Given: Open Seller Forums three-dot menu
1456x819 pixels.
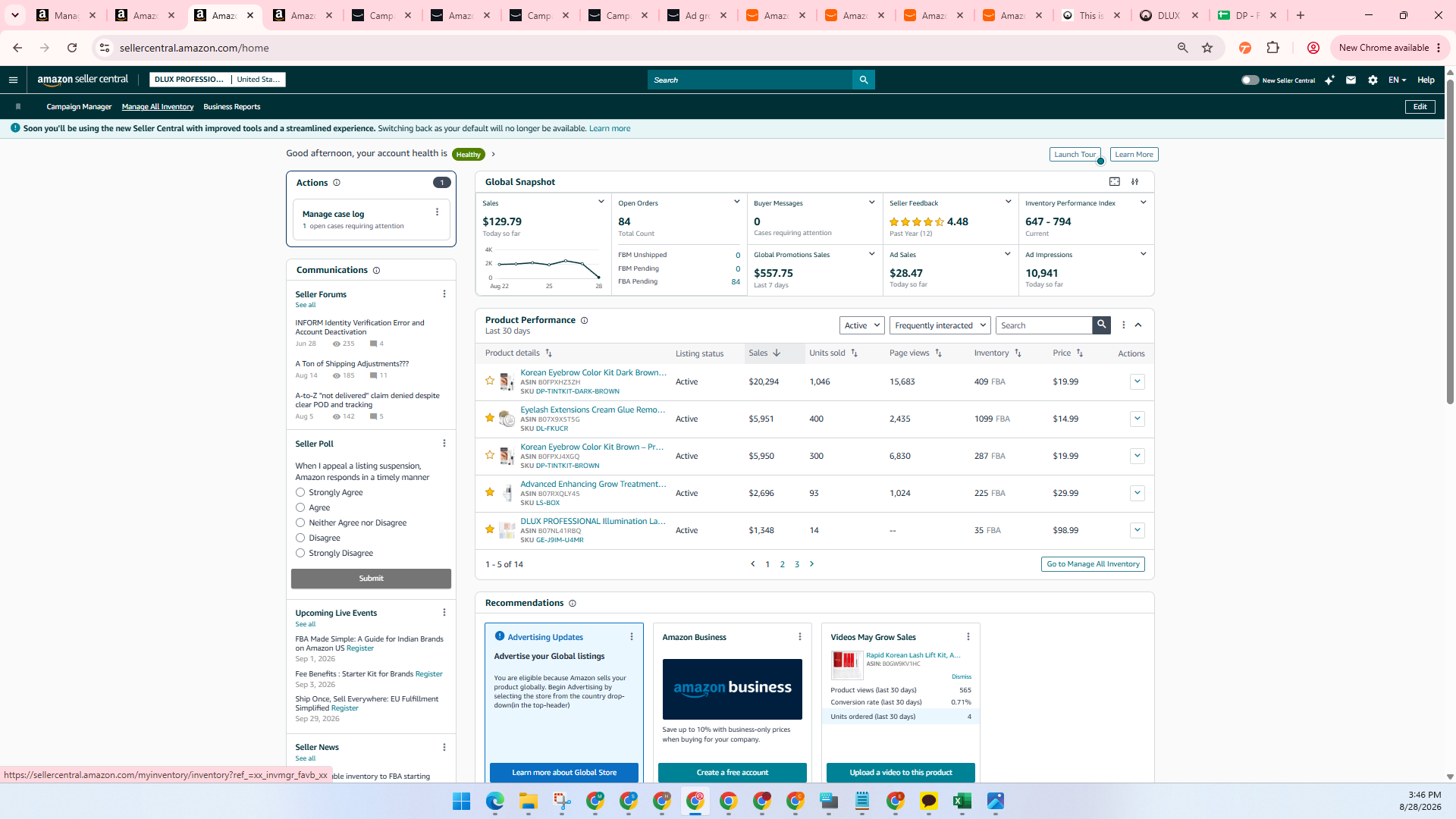Looking at the screenshot, I should tap(444, 294).
